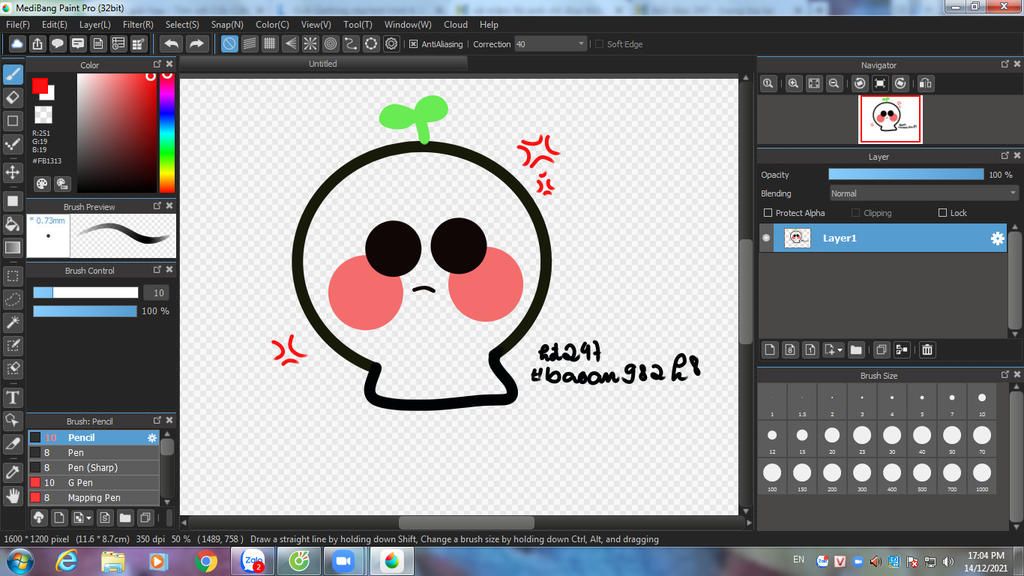Click the Undo arrow in the toolbar
1024x576 pixels.
pyautogui.click(x=171, y=44)
